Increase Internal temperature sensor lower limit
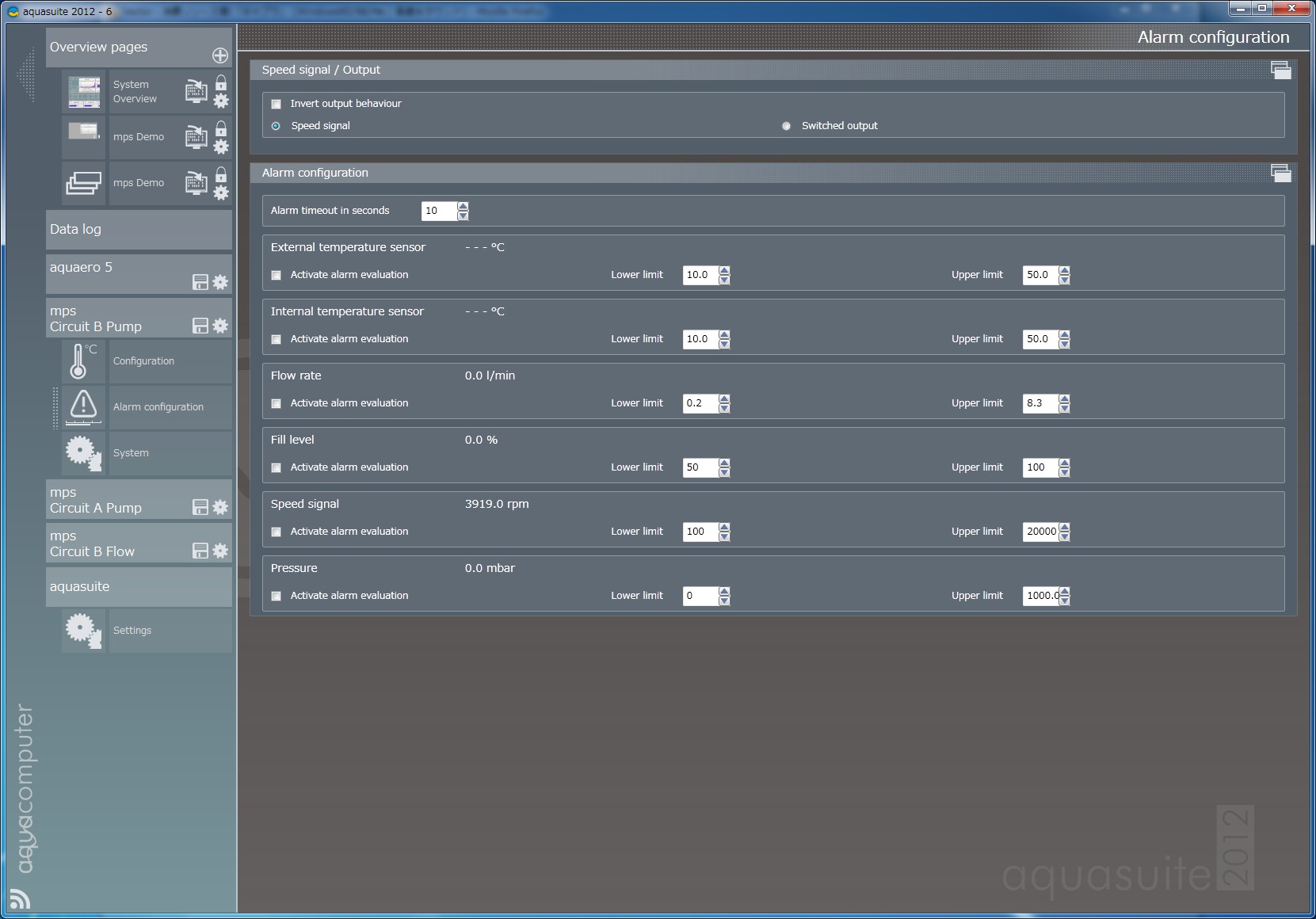Viewport: 1316px width, 919px height. point(724,335)
